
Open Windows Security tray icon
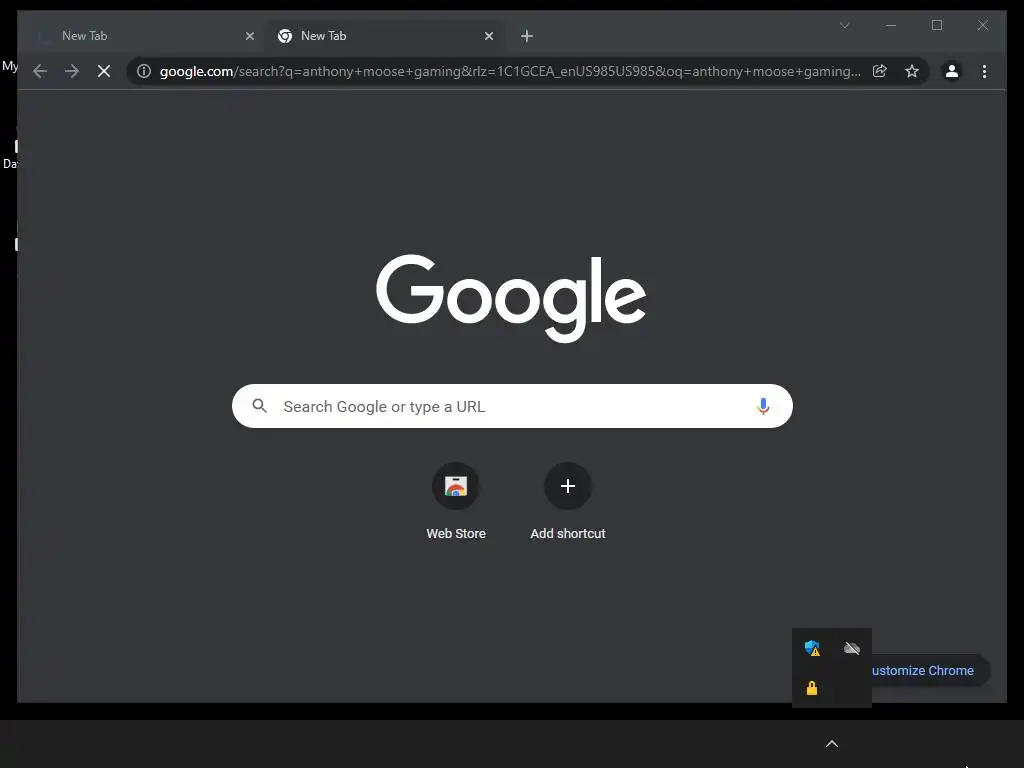pyautogui.click(x=812, y=648)
